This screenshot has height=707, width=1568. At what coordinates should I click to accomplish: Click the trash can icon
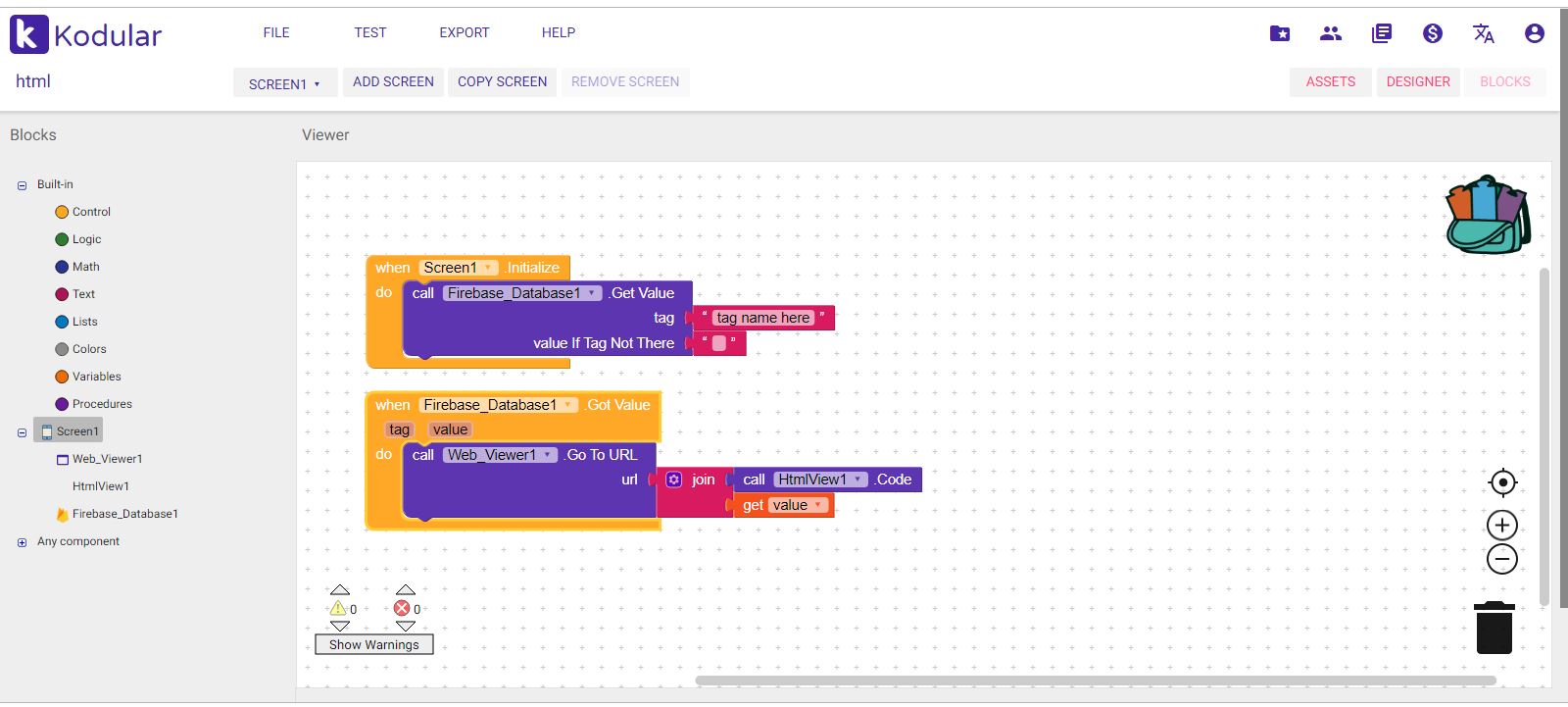click(x=1494, y=628)
